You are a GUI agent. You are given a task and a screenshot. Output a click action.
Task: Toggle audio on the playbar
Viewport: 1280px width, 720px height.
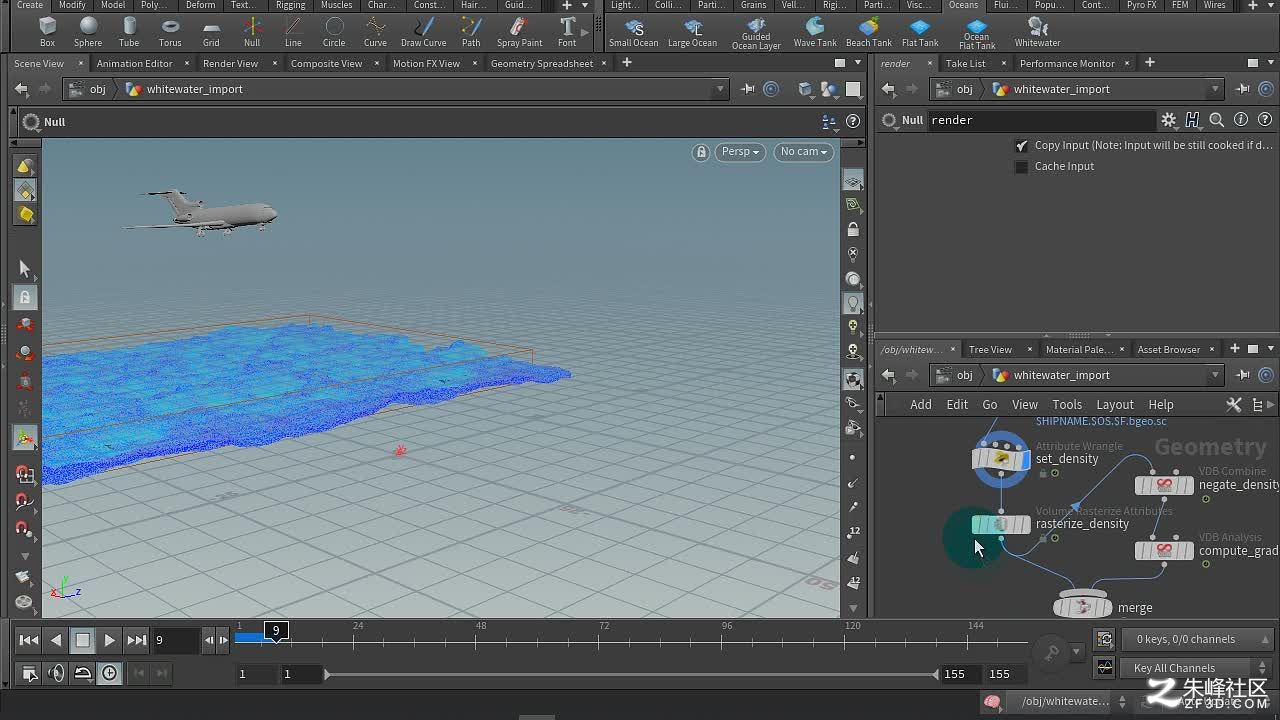[56, 673]
